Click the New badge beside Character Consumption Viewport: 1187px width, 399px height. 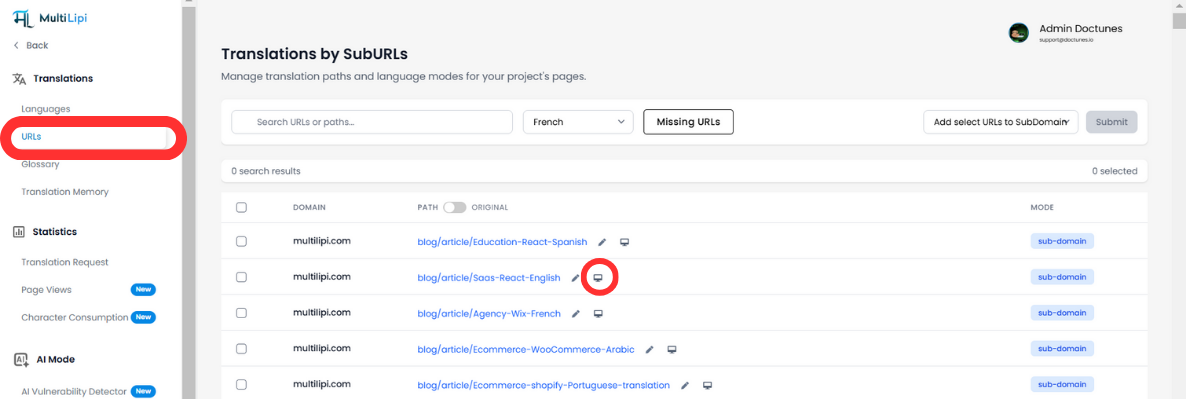[x=143, y=317]
